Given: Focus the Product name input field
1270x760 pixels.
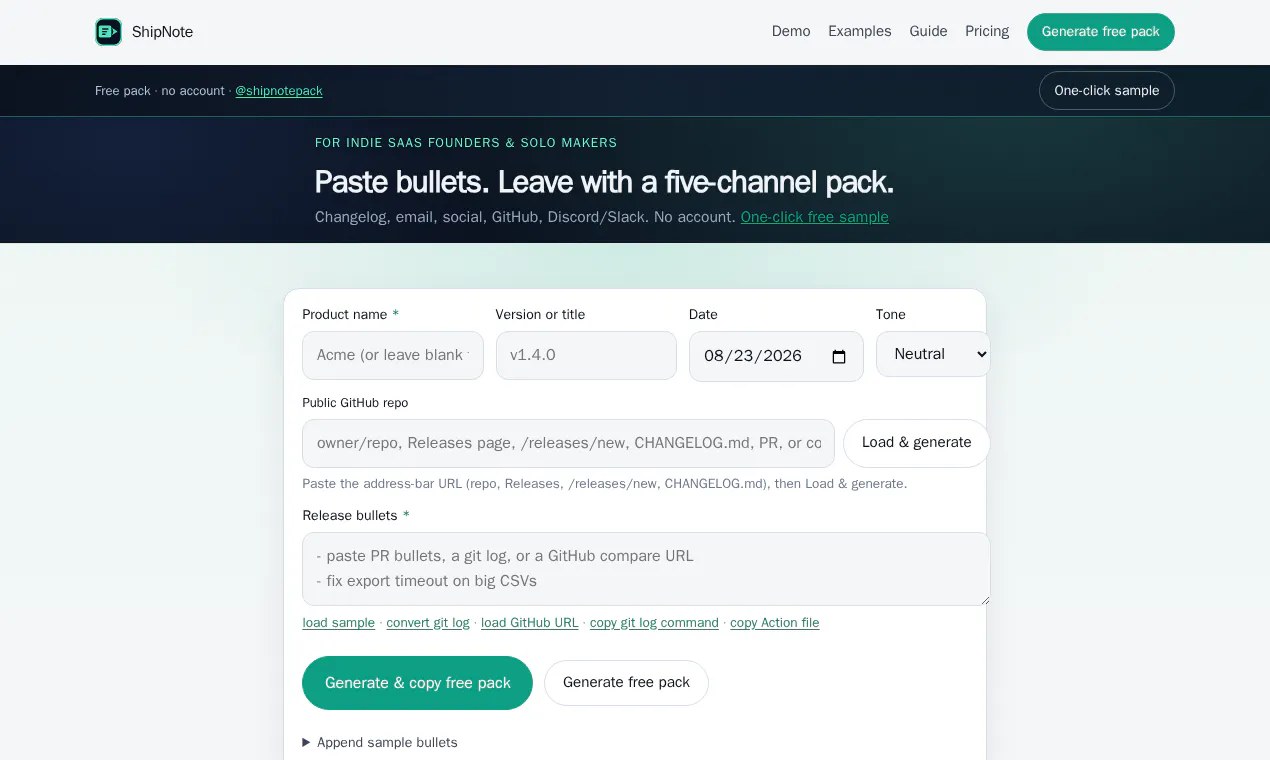Looking at the screenshot, I should (x=393, y=355).
